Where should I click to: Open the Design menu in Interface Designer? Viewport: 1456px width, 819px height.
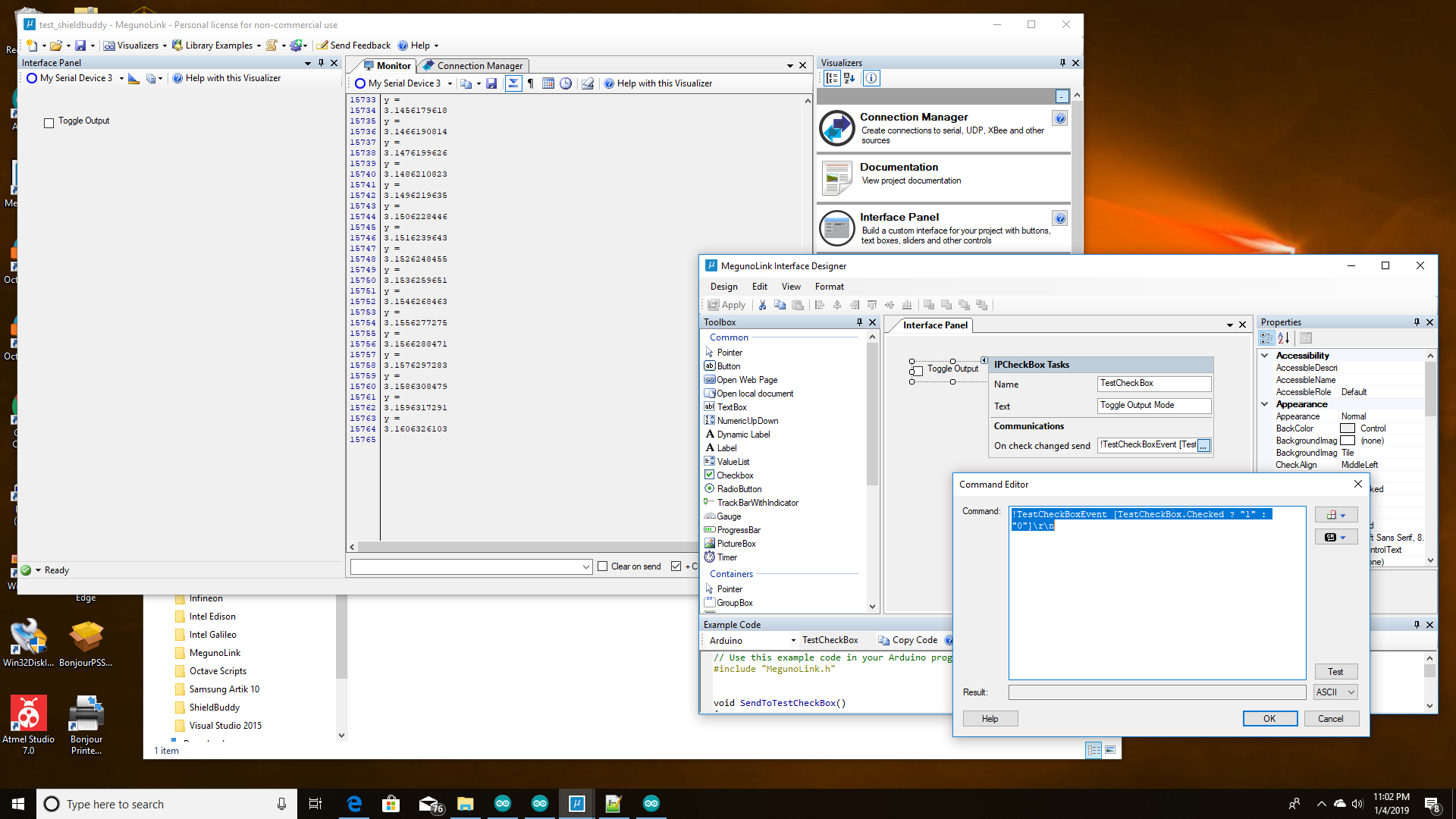[723, 287]
